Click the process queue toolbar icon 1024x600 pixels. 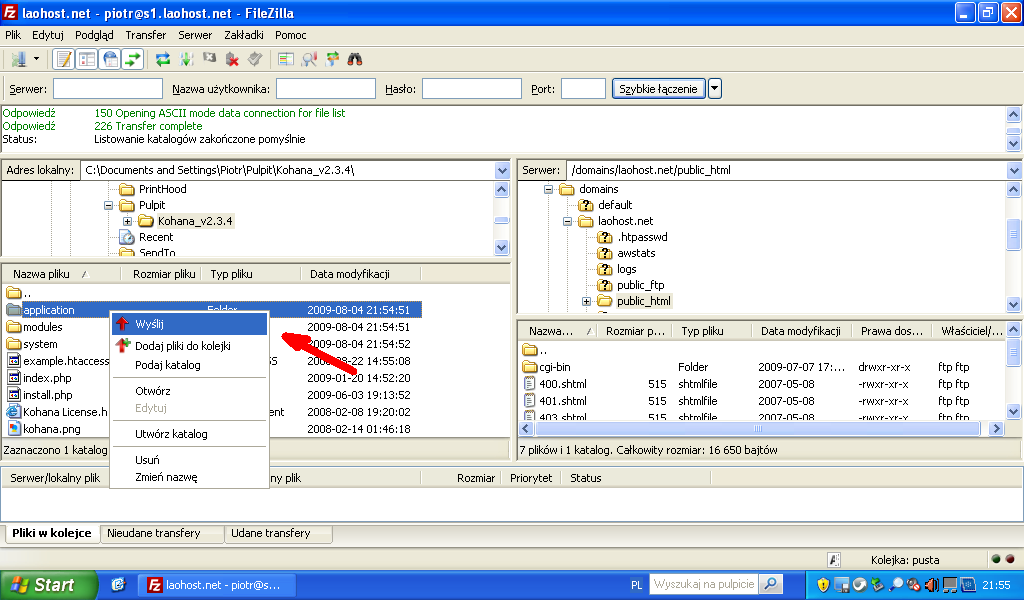[187, 59]
